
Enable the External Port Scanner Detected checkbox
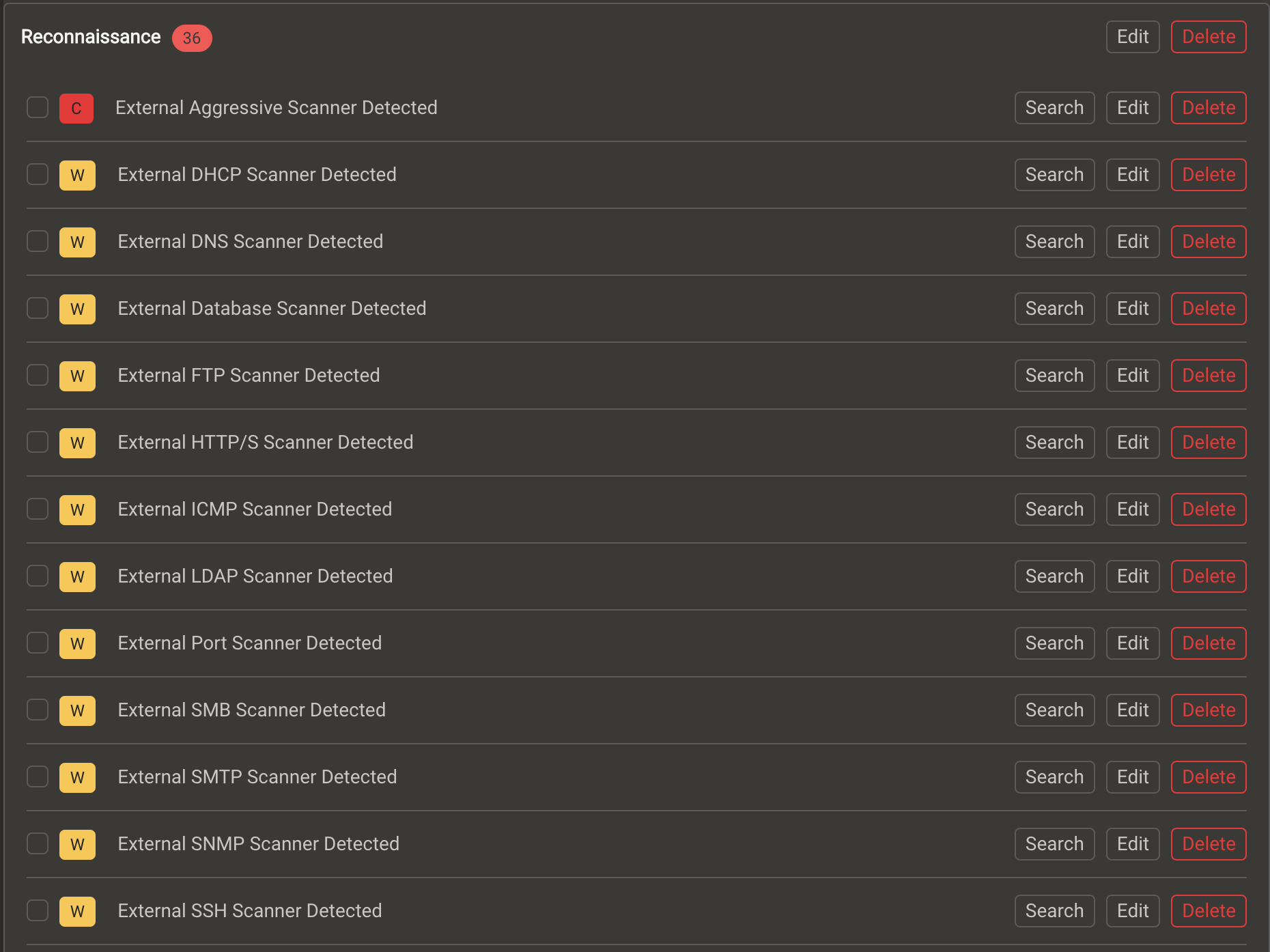pos(38,643)
